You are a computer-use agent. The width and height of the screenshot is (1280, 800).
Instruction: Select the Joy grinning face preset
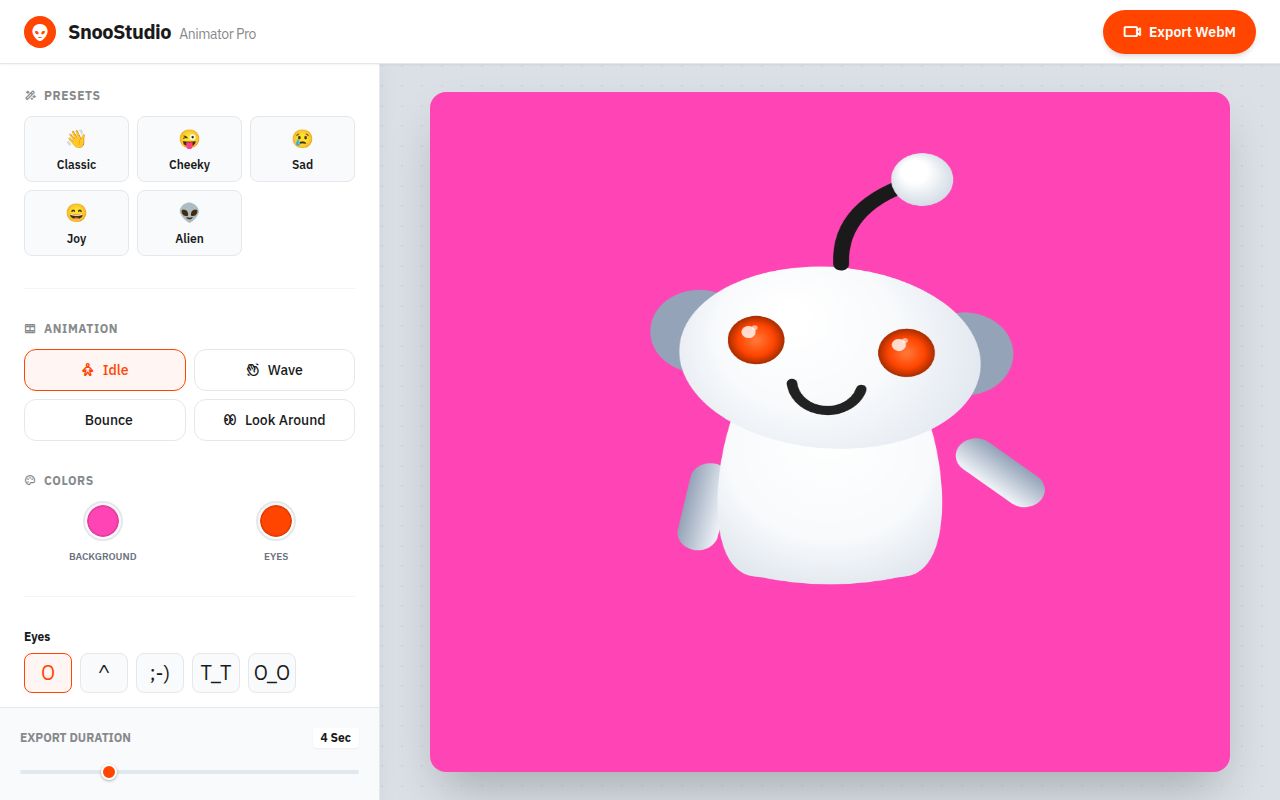(76, 223)
